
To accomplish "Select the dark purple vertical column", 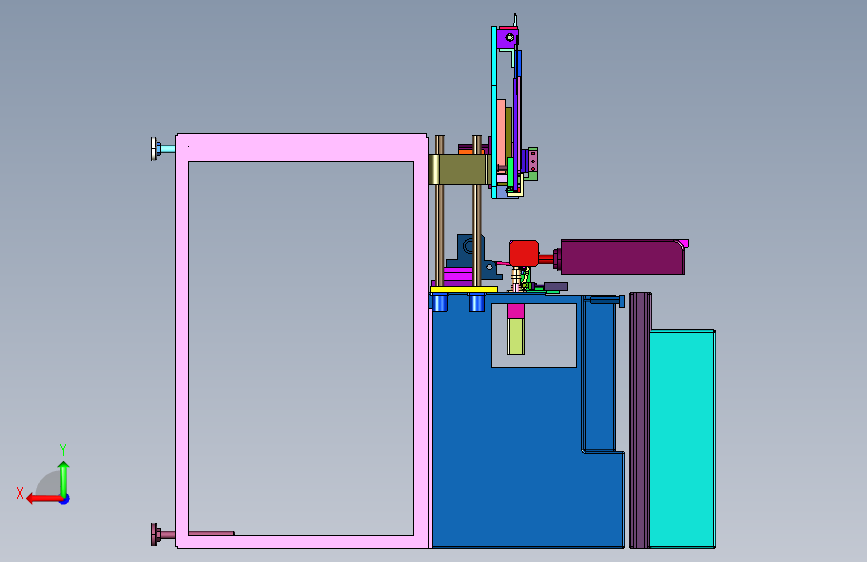I will pyautogui.click(x=640, y=420).
